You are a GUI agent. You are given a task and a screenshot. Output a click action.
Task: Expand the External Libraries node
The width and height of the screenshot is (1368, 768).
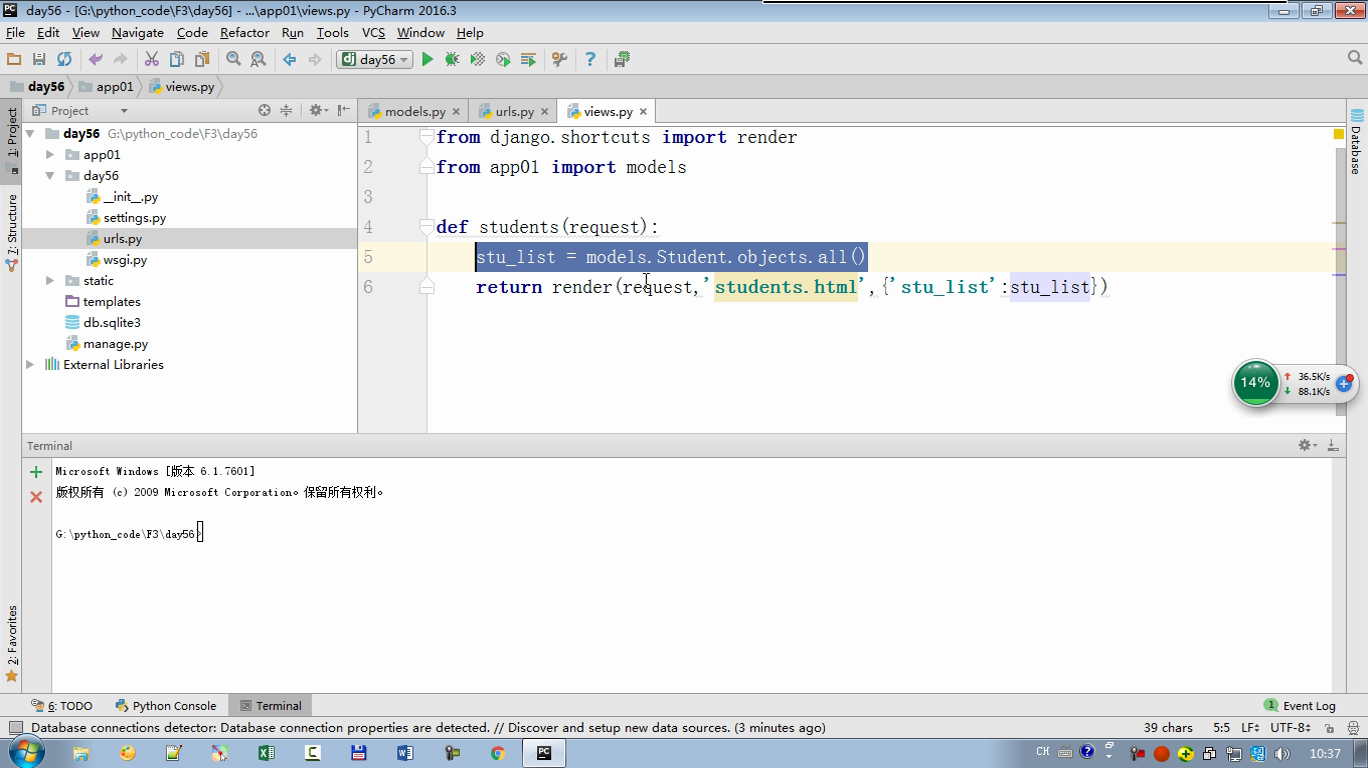coord(30,365)
